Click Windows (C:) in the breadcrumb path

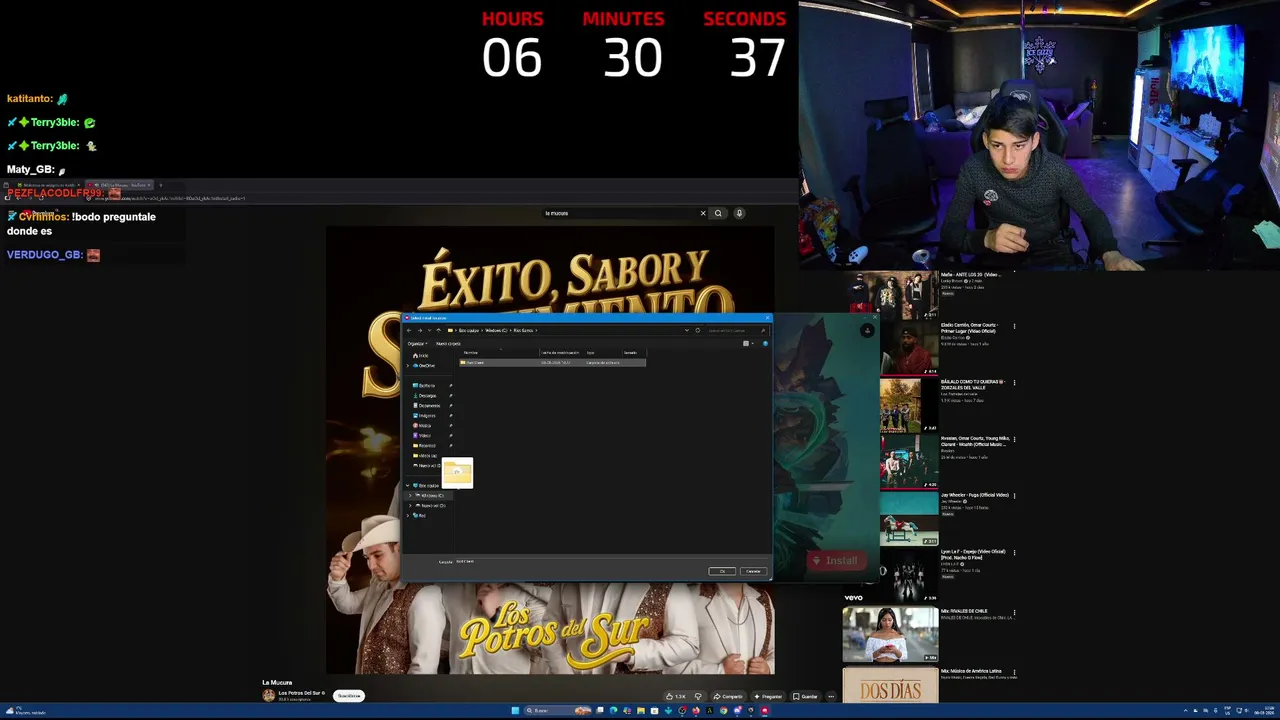[496, 330]
